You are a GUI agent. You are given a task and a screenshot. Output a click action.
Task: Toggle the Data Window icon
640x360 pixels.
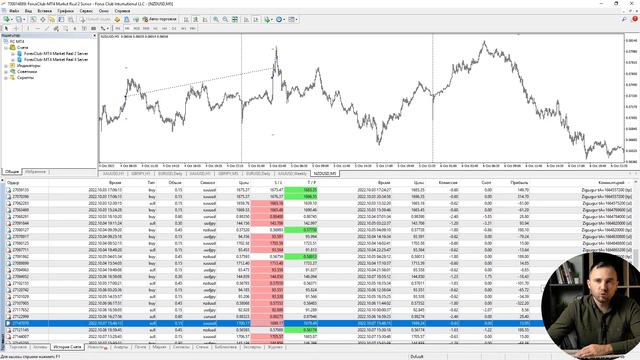[x=42, y=19]
